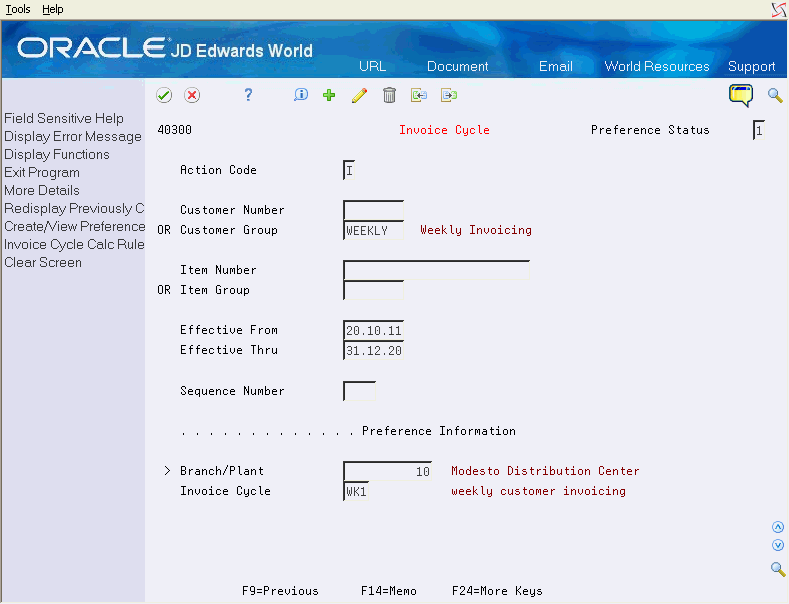Click the green plus add icon

pos(329,95)
